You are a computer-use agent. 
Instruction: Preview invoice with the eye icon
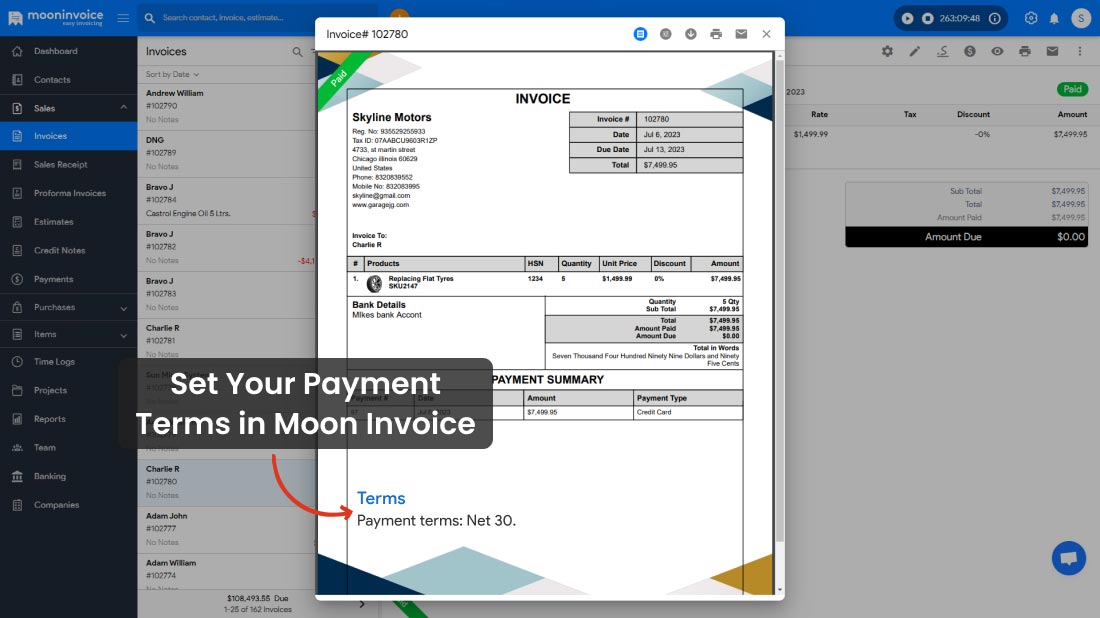997,51
